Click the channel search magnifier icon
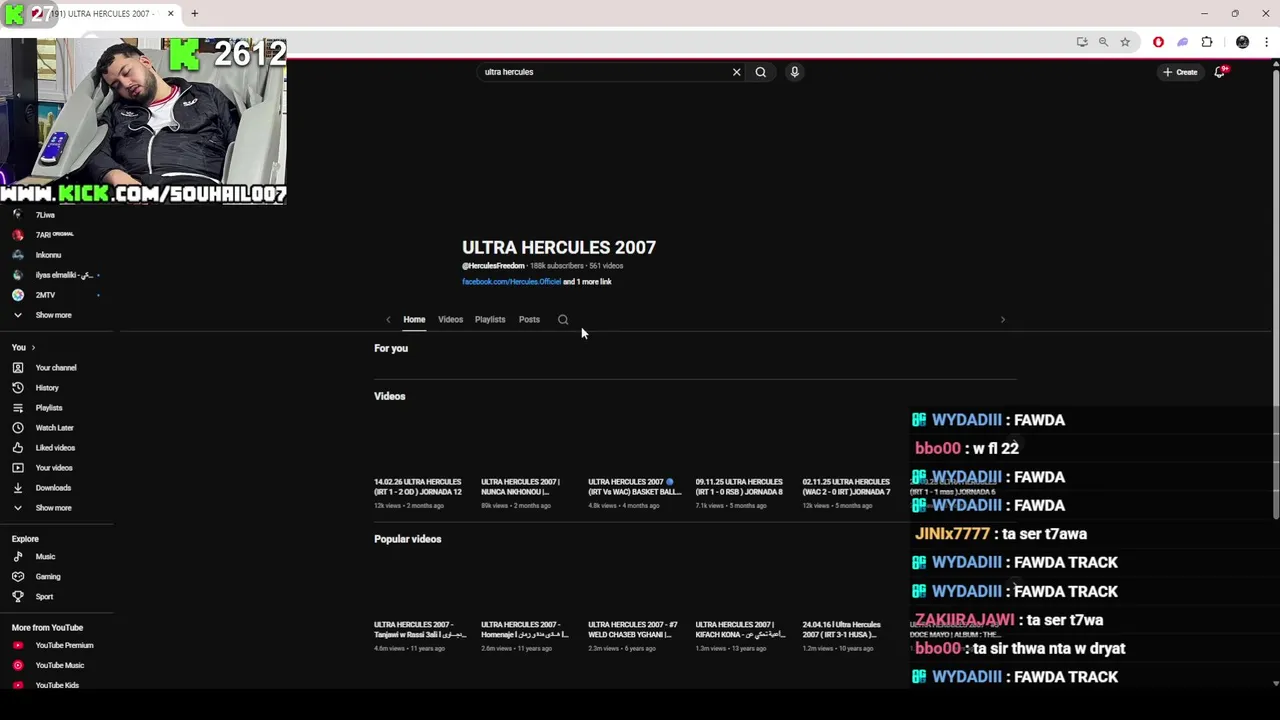Screen dimensions: 1280x720 click(563, 320)
